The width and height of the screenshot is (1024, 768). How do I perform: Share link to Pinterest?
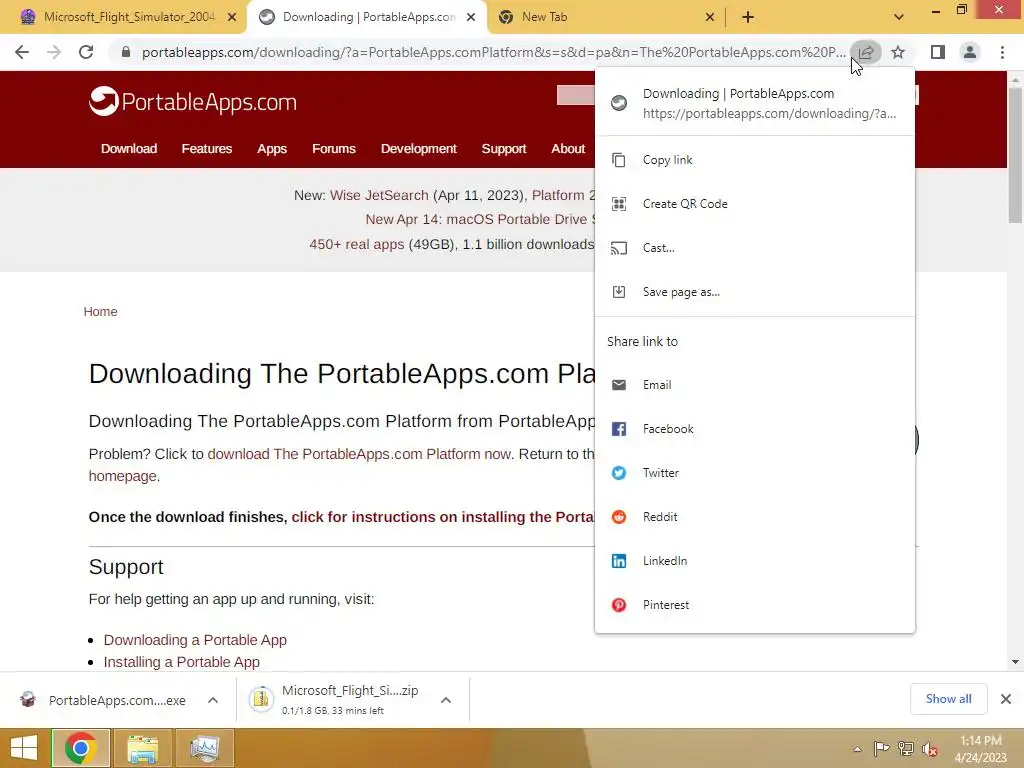[755, 605]
